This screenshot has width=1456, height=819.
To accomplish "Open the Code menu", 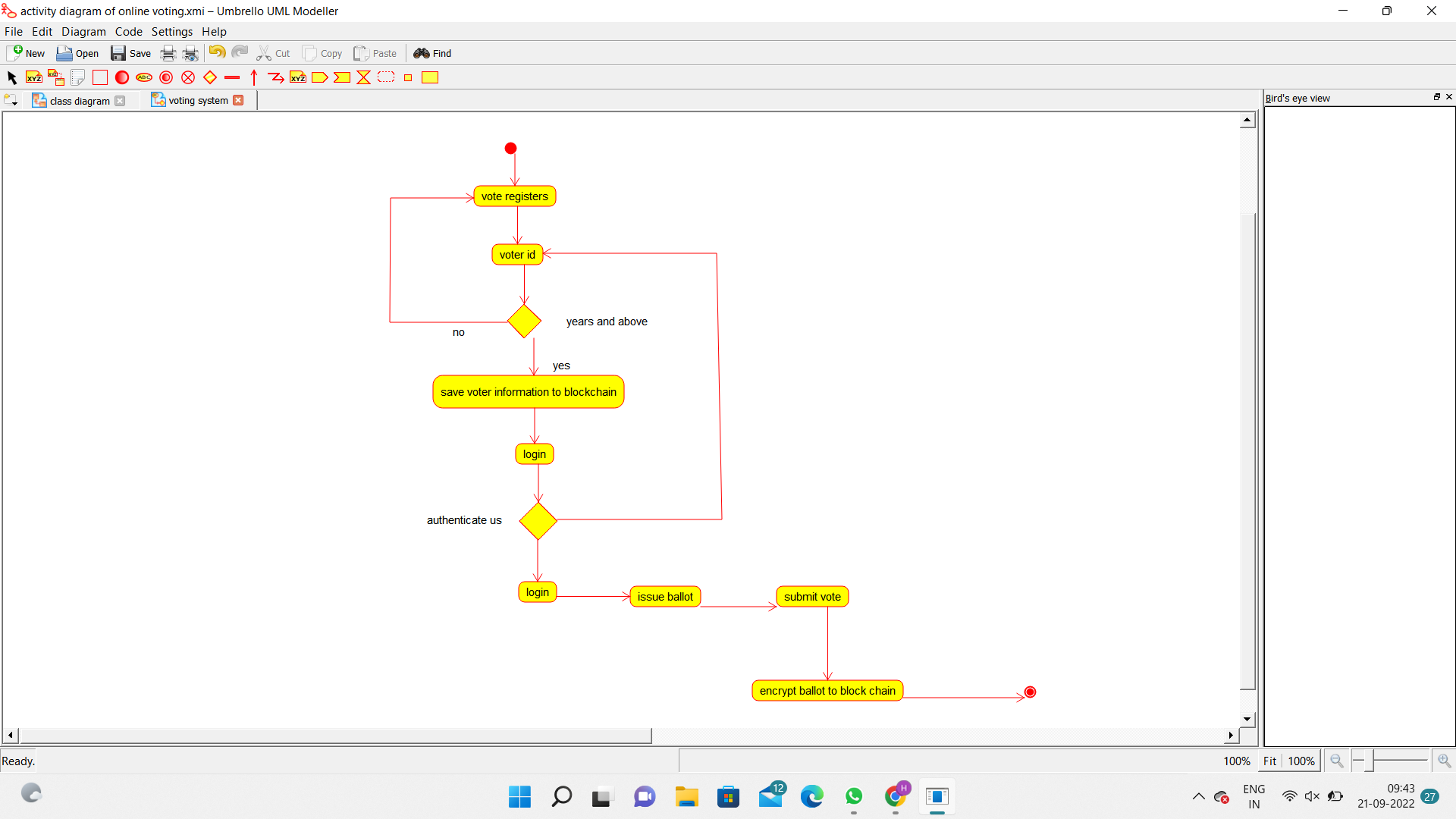I will click(x=128, y=32).
